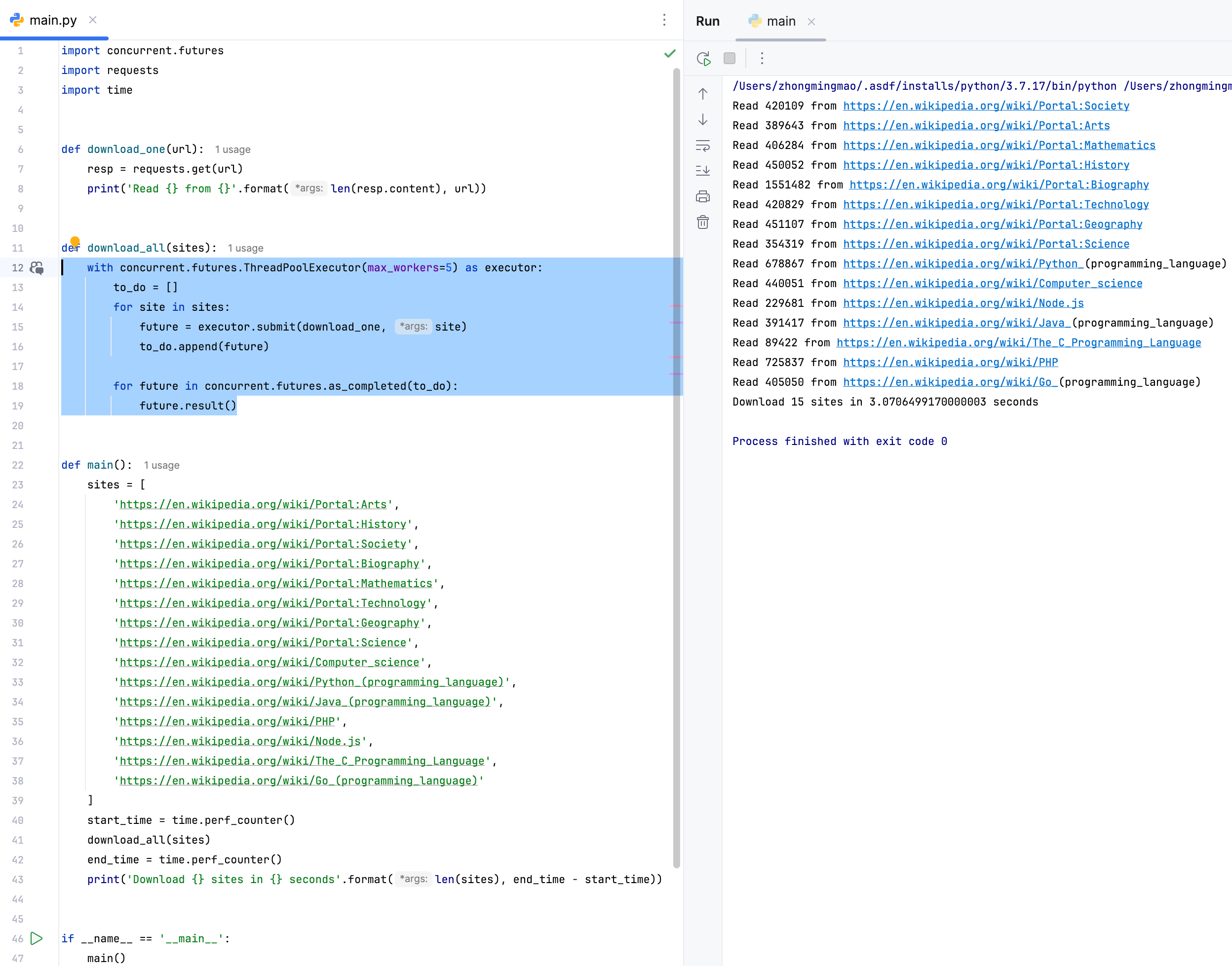Click the Down the stack trace arrow
The width and height of the screenshot is (1232, 966).
(x=703, y=119)
